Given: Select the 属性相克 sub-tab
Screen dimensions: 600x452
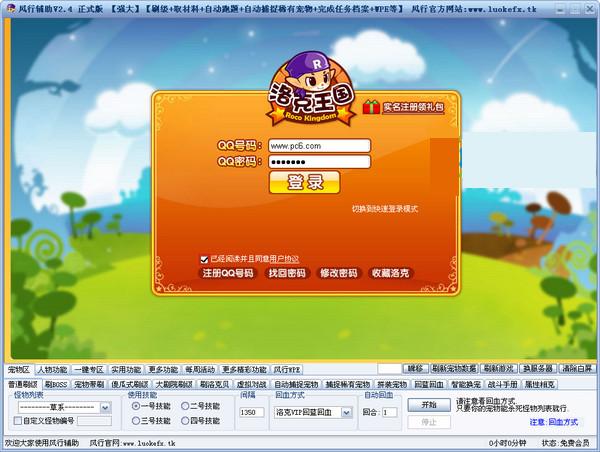Looking at the screenshot, I should click(x=540, y=385).
